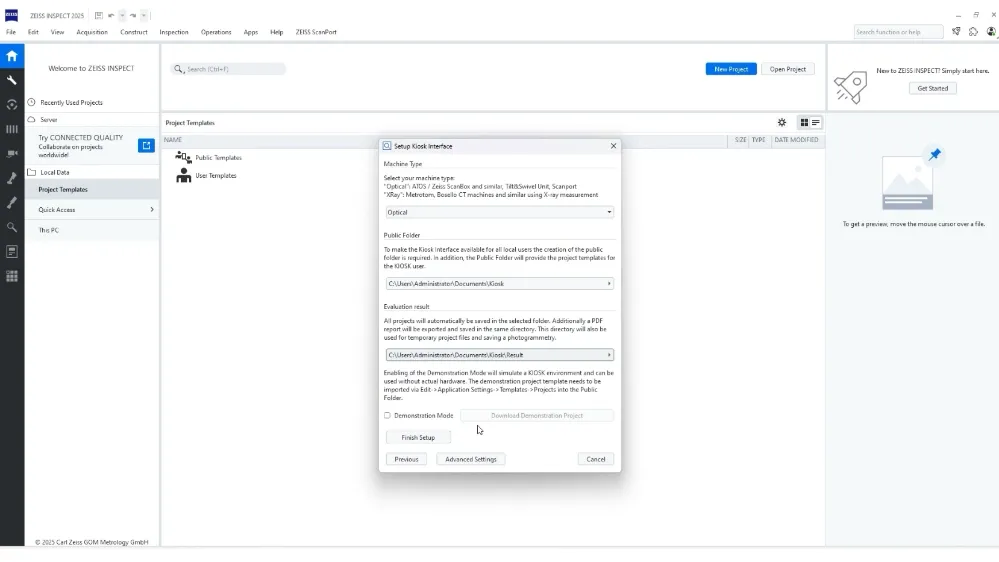Image resolution: width=999 pixels, height=562 pixels.
Task: Open the magnifier search icon in sidebar
Action: (x=11, y=227)
